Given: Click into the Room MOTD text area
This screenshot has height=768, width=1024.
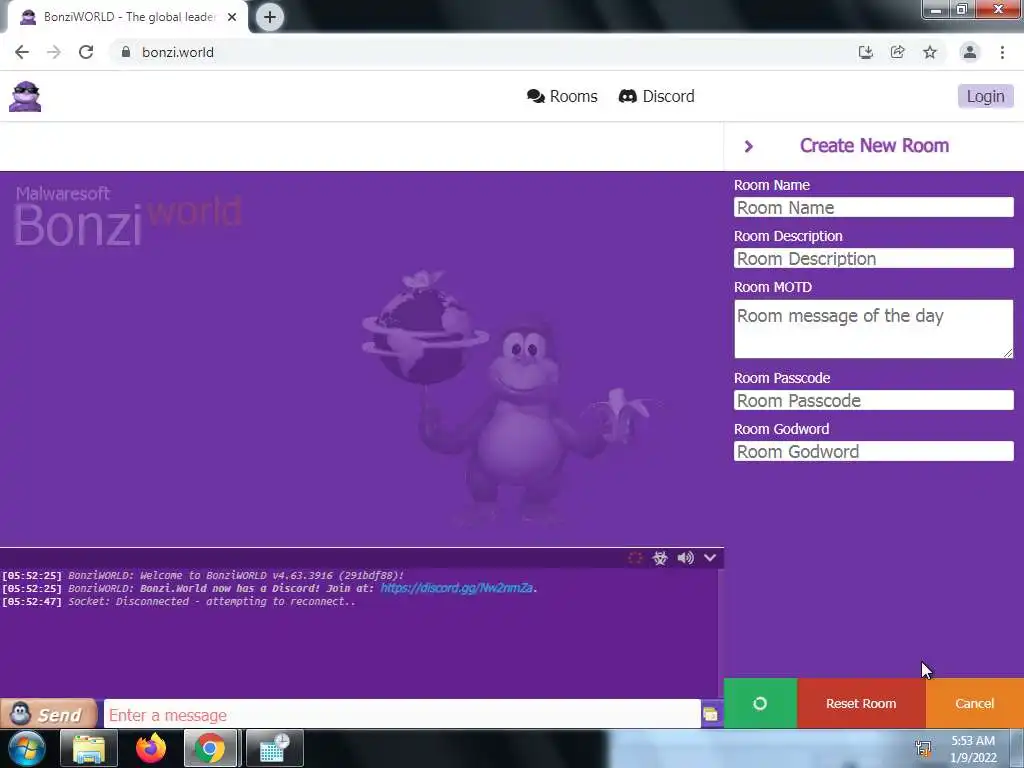Looking at the screenshot, I should click(874, 329).
